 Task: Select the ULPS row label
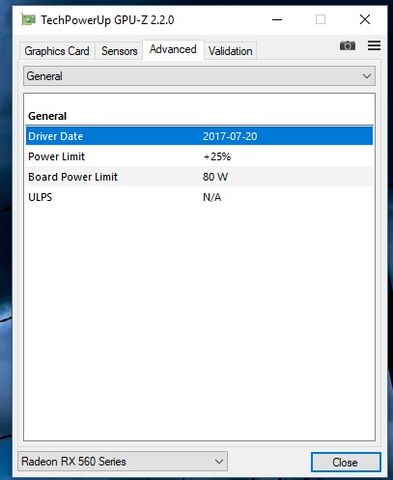tap(40, 197)
